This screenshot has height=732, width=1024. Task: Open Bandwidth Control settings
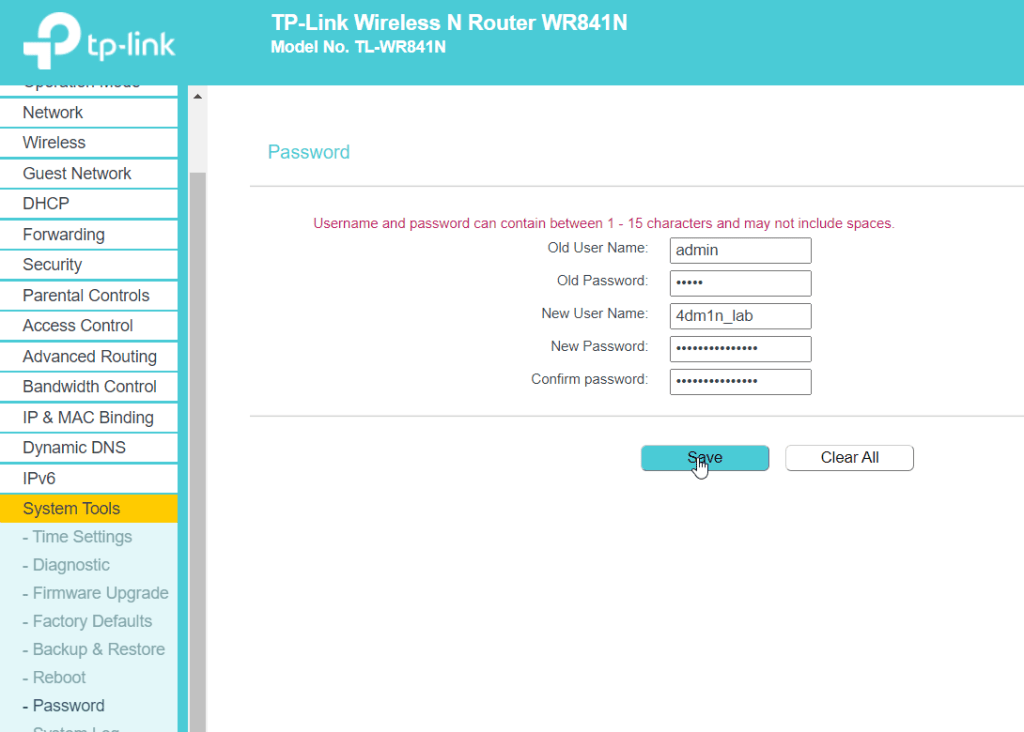point(90,387)
